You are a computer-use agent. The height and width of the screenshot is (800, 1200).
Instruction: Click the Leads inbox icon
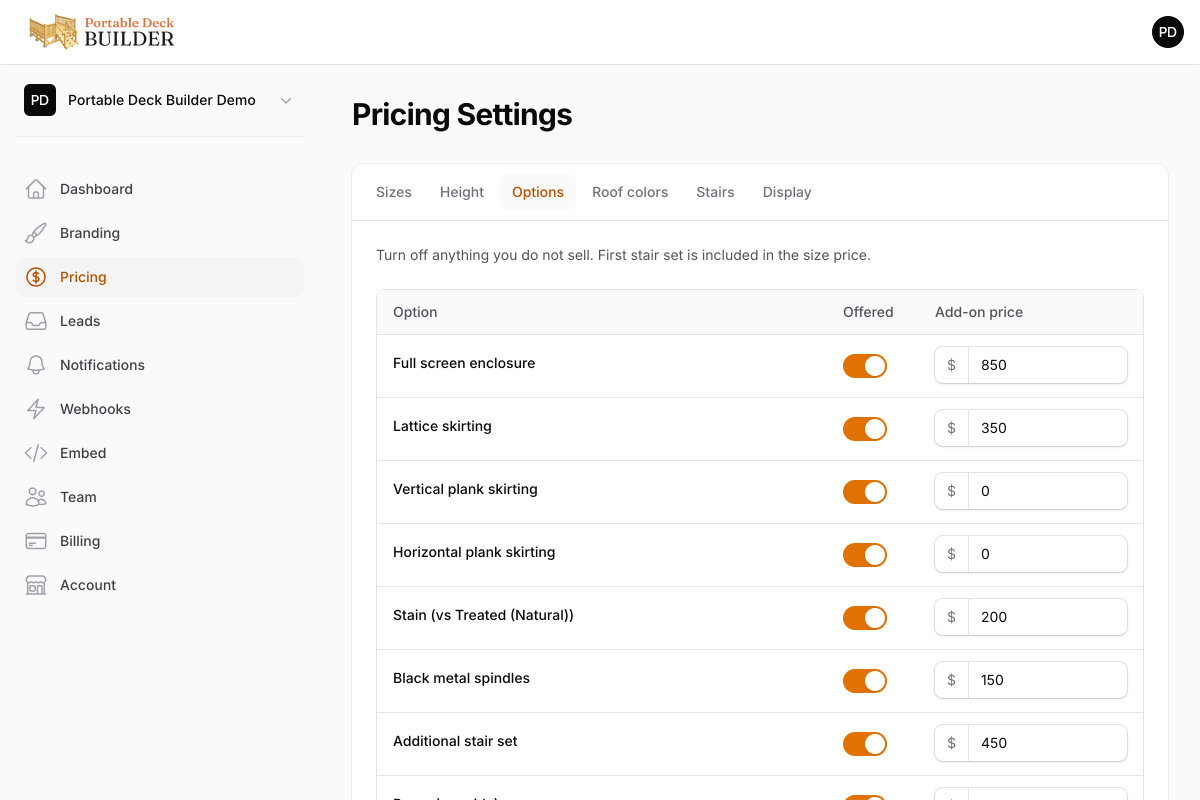tap(36, 321)
